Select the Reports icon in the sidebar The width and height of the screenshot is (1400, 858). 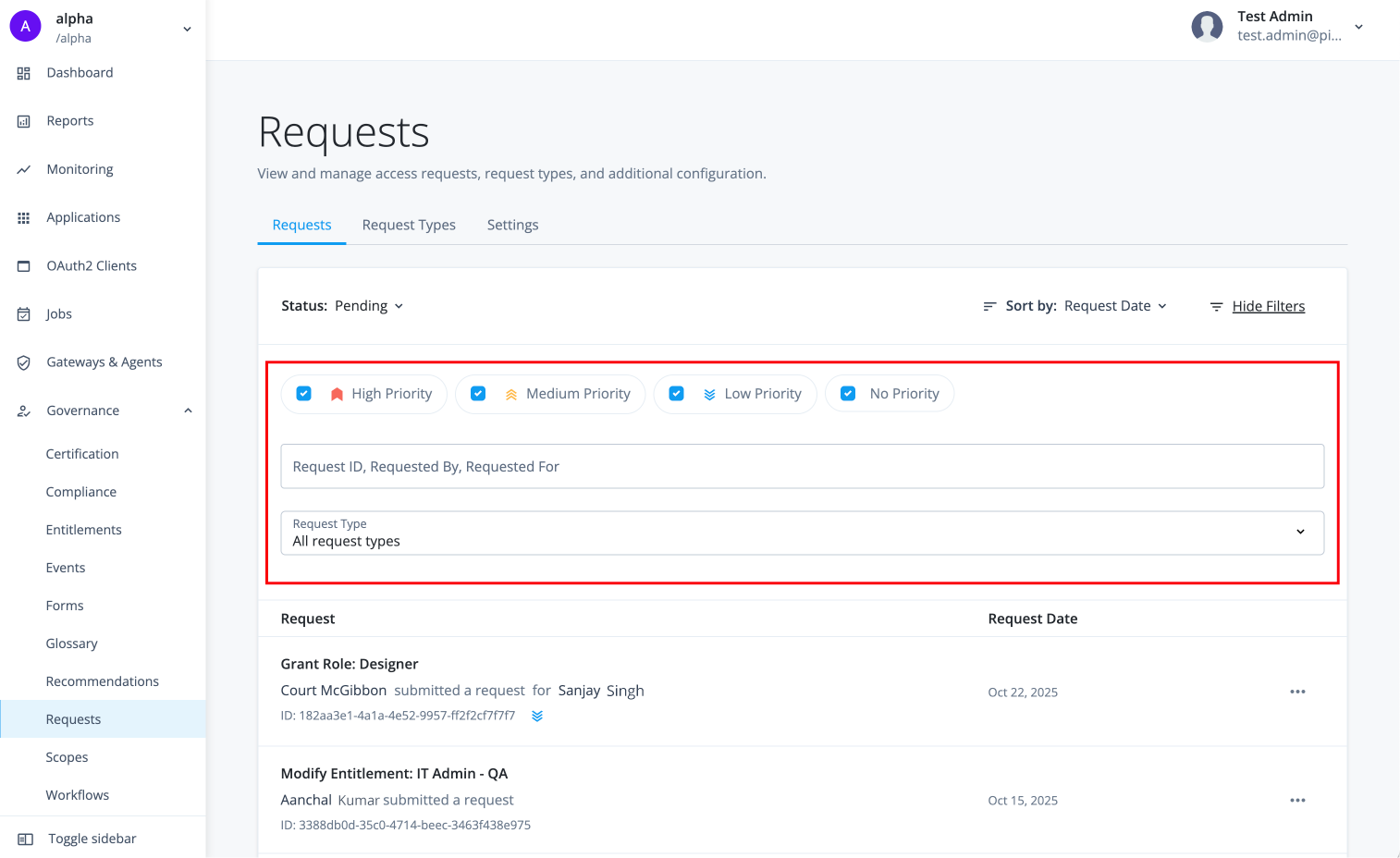click(x=24, y=120)
